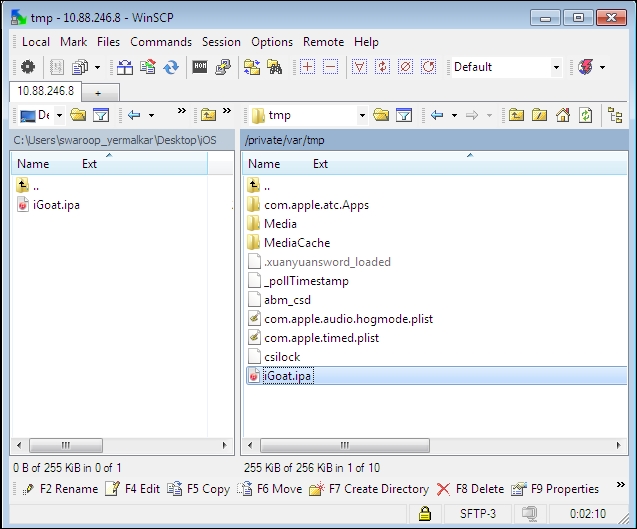The width and height of the screenshot is (637, 529).
Task: Expand the local drive dropdown
Action: (x=58, y=115)
